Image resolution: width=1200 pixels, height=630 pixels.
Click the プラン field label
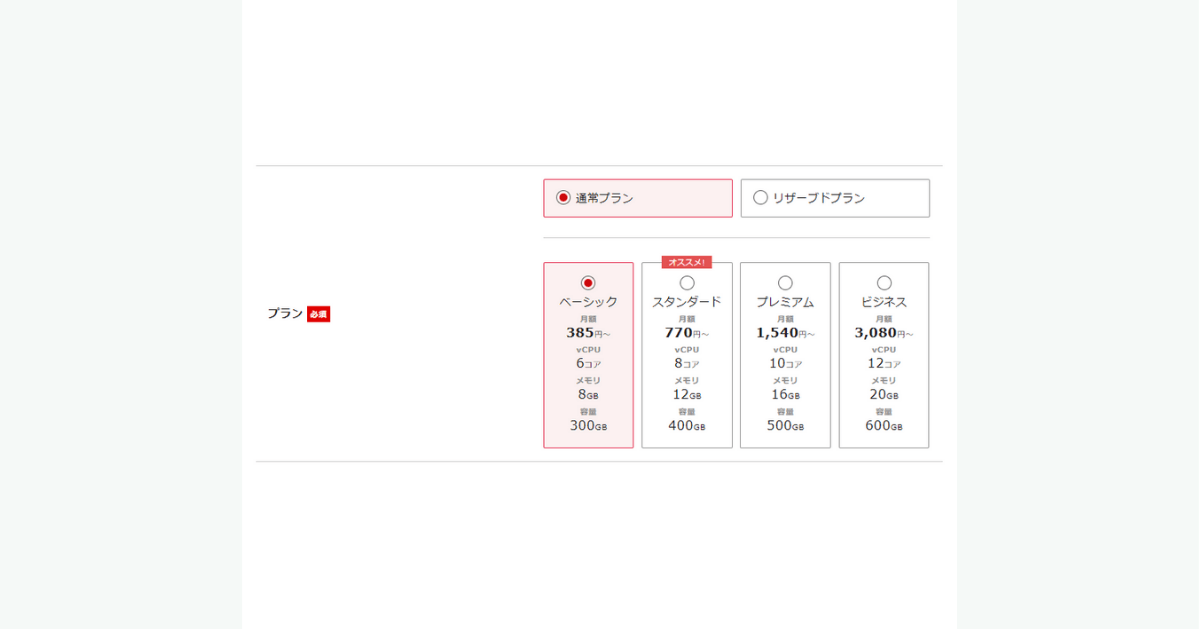284,314
